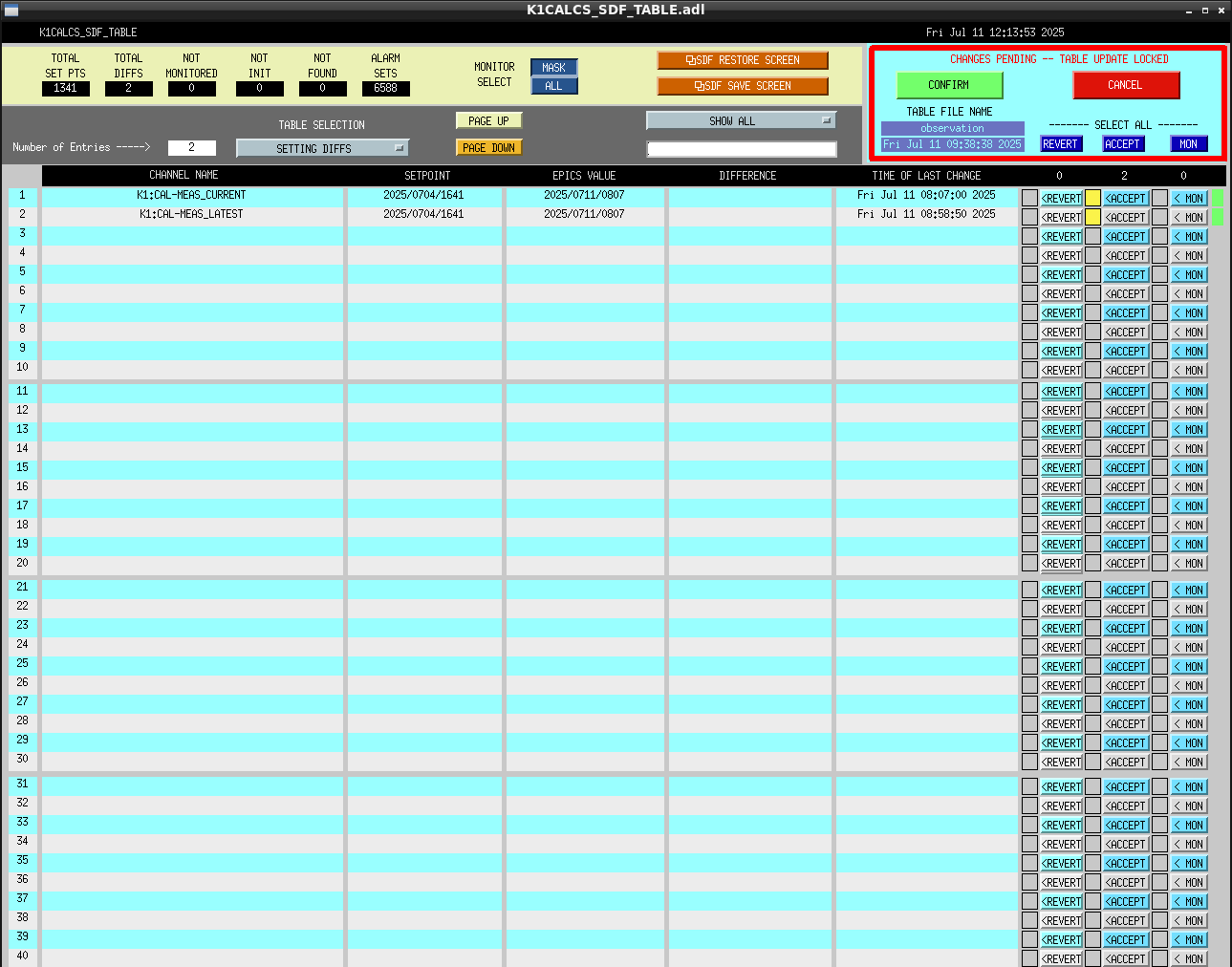Click the K1CALCS_SDF_TABLE title label
This screenshot has height=967, width=1232.
click(x=88, y=32)
